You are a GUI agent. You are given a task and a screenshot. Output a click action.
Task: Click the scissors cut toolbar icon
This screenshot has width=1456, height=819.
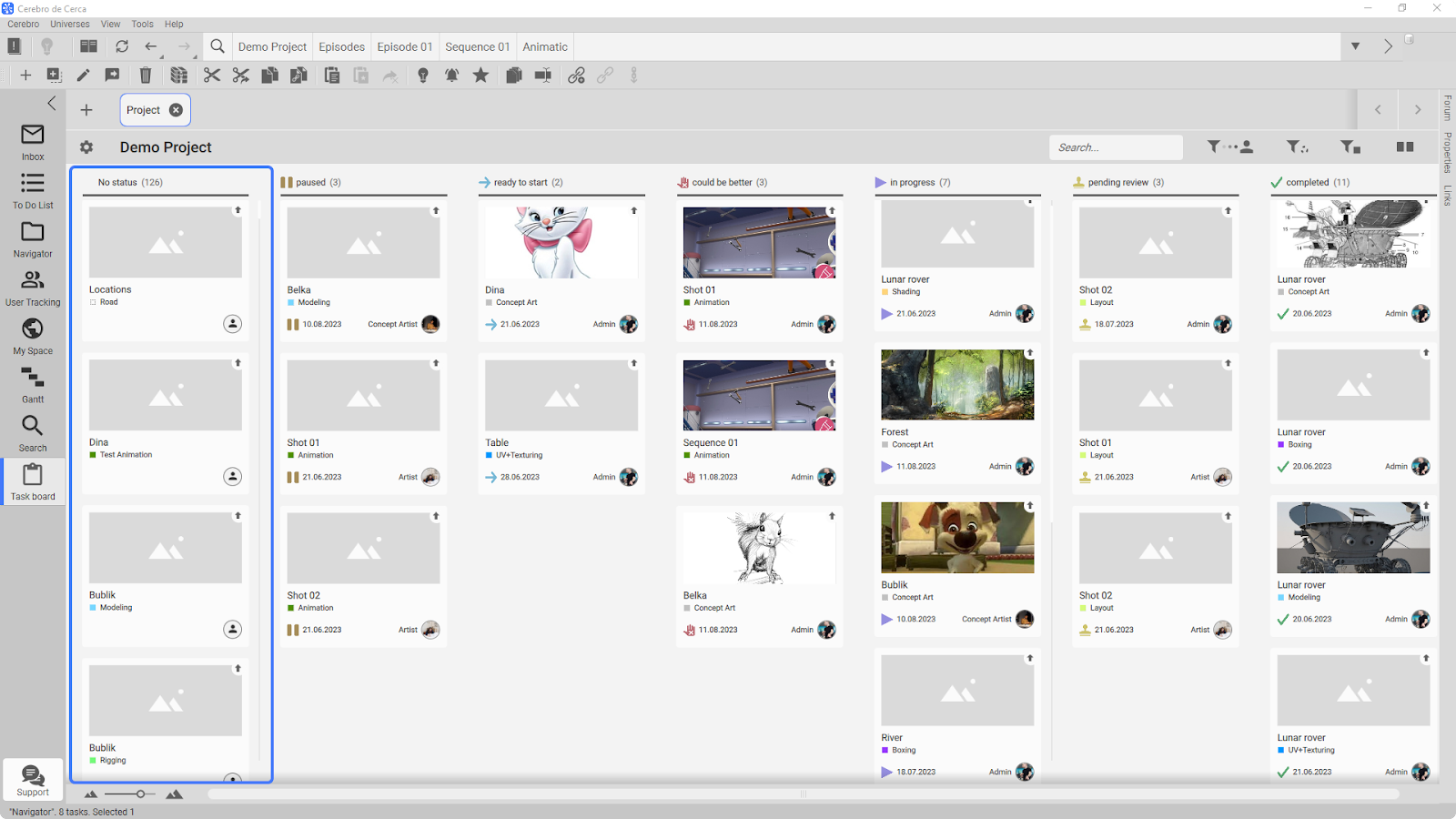[x=212, y=76]
